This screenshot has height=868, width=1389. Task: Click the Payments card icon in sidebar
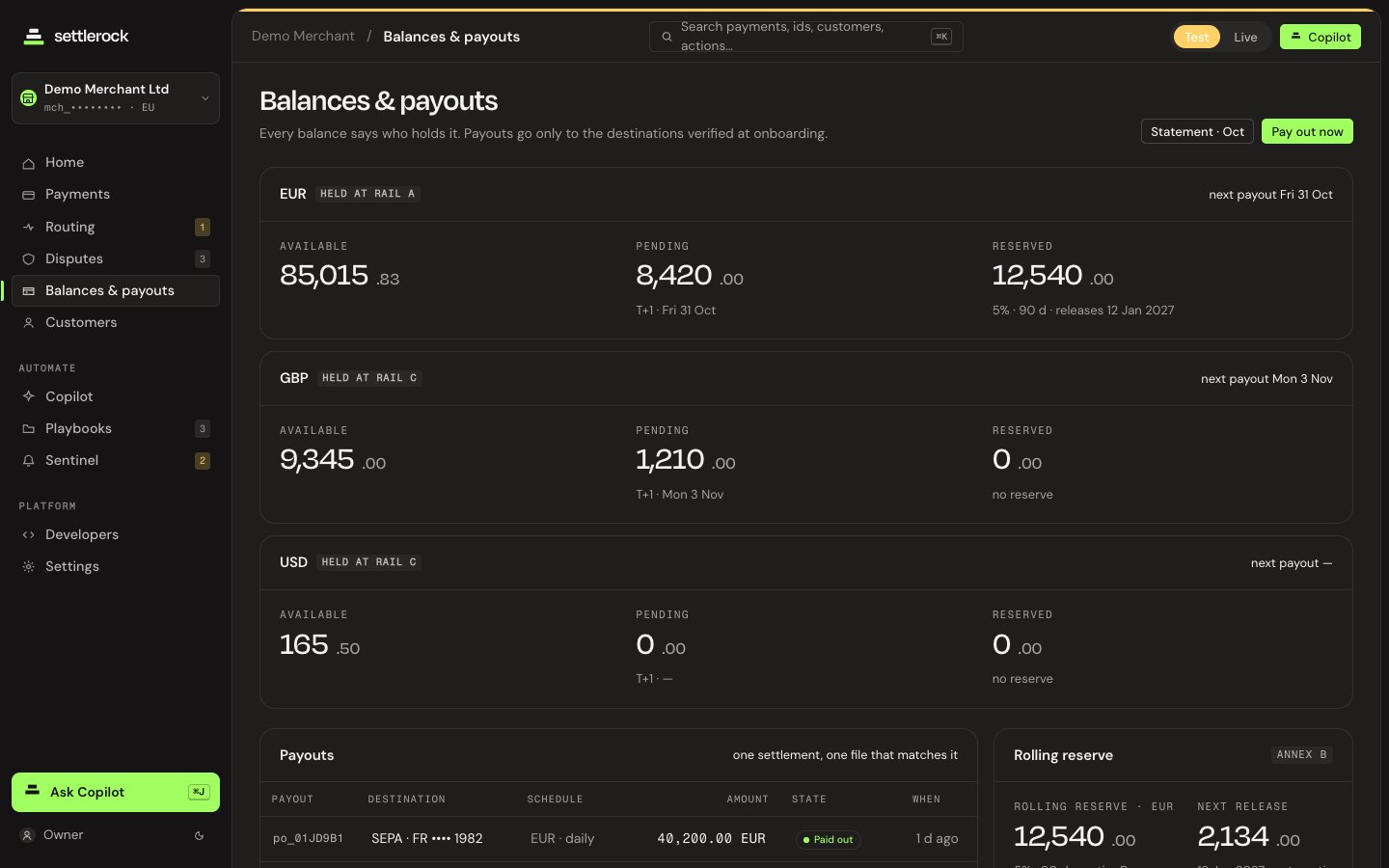pyautogui.click(x=29, y=195)
